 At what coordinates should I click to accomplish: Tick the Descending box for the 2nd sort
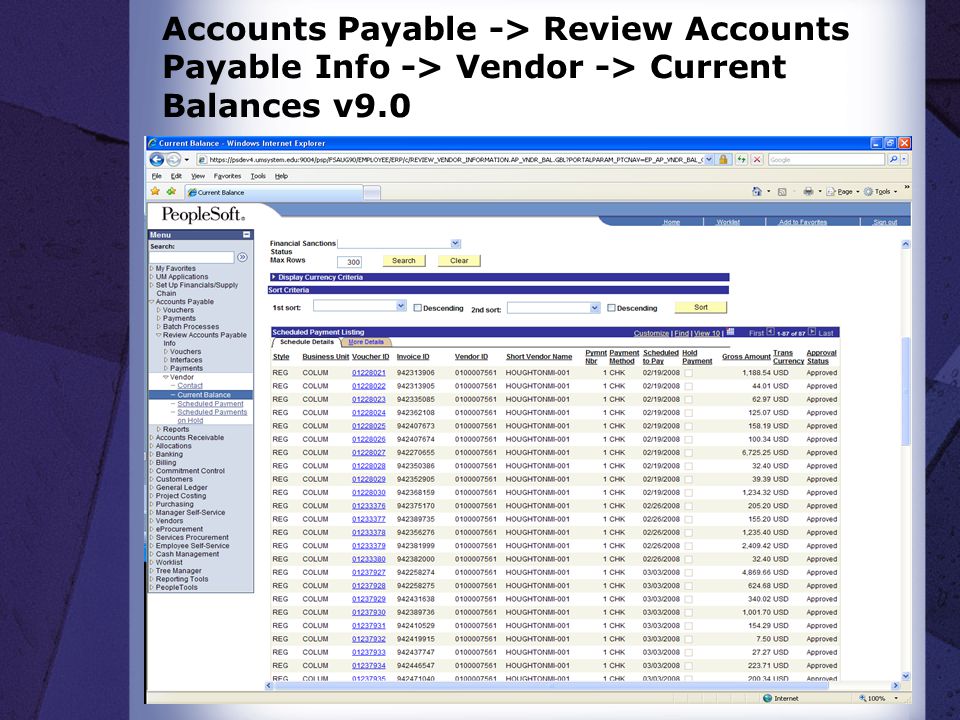[611, 308]
